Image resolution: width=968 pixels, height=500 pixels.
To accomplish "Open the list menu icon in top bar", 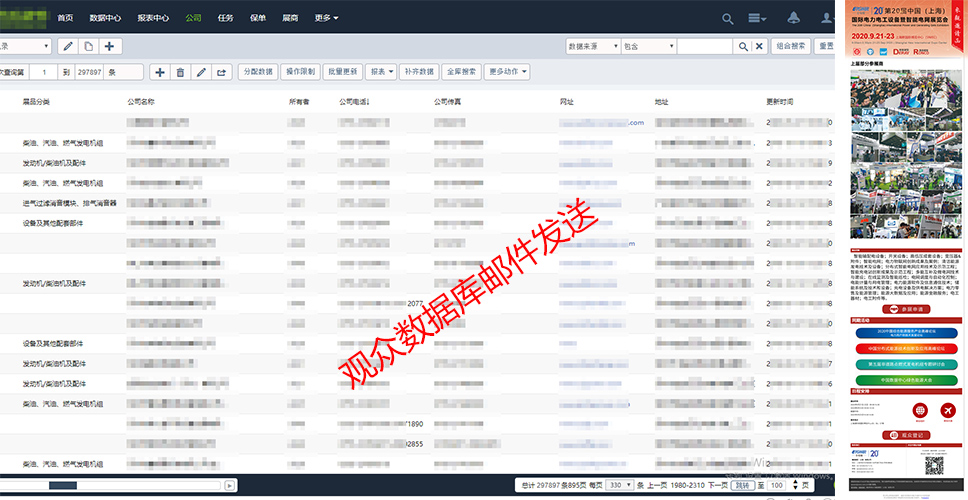I will (x=757, y=19).
